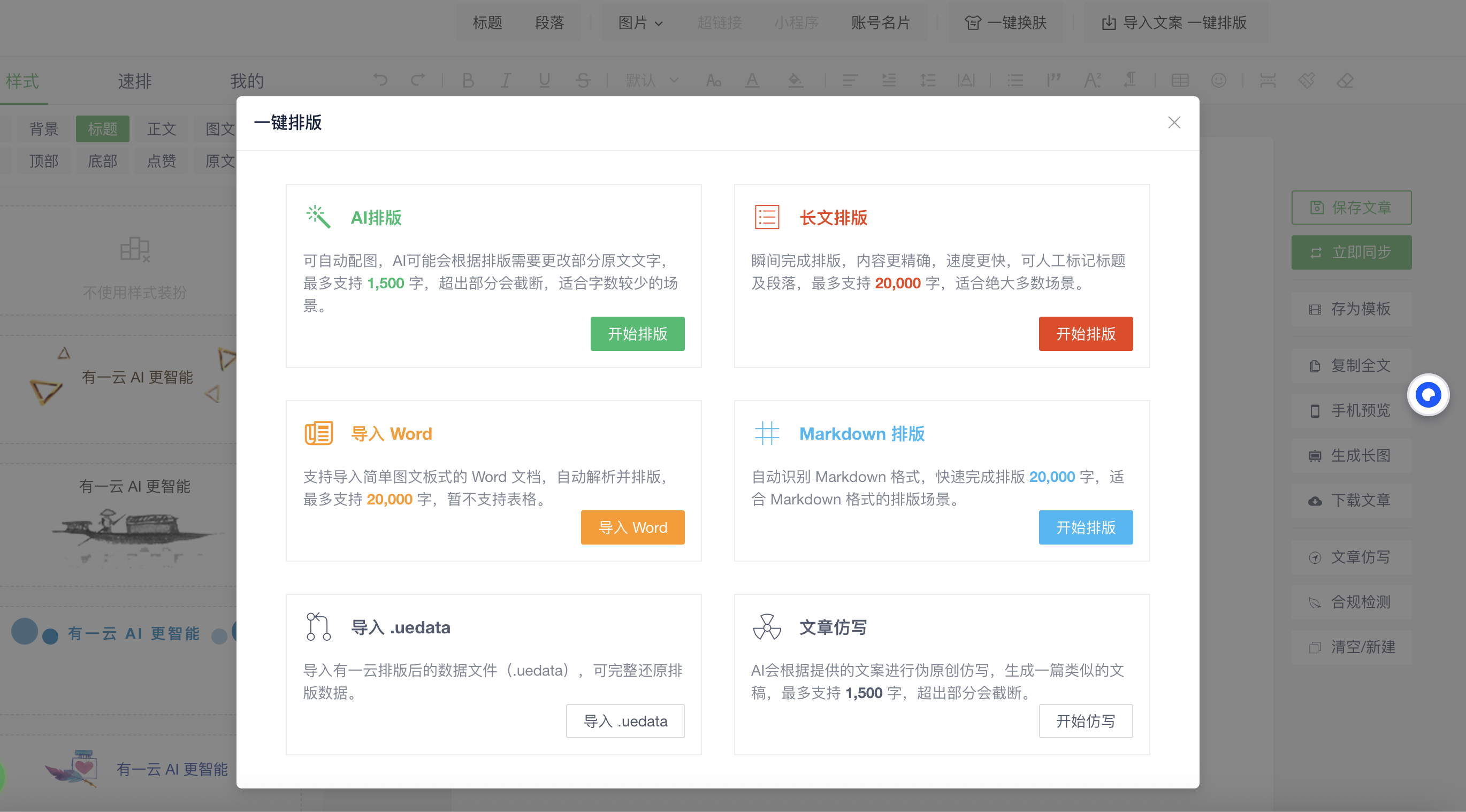Click 导入文案 一键排版 button

coord(1174,23)
